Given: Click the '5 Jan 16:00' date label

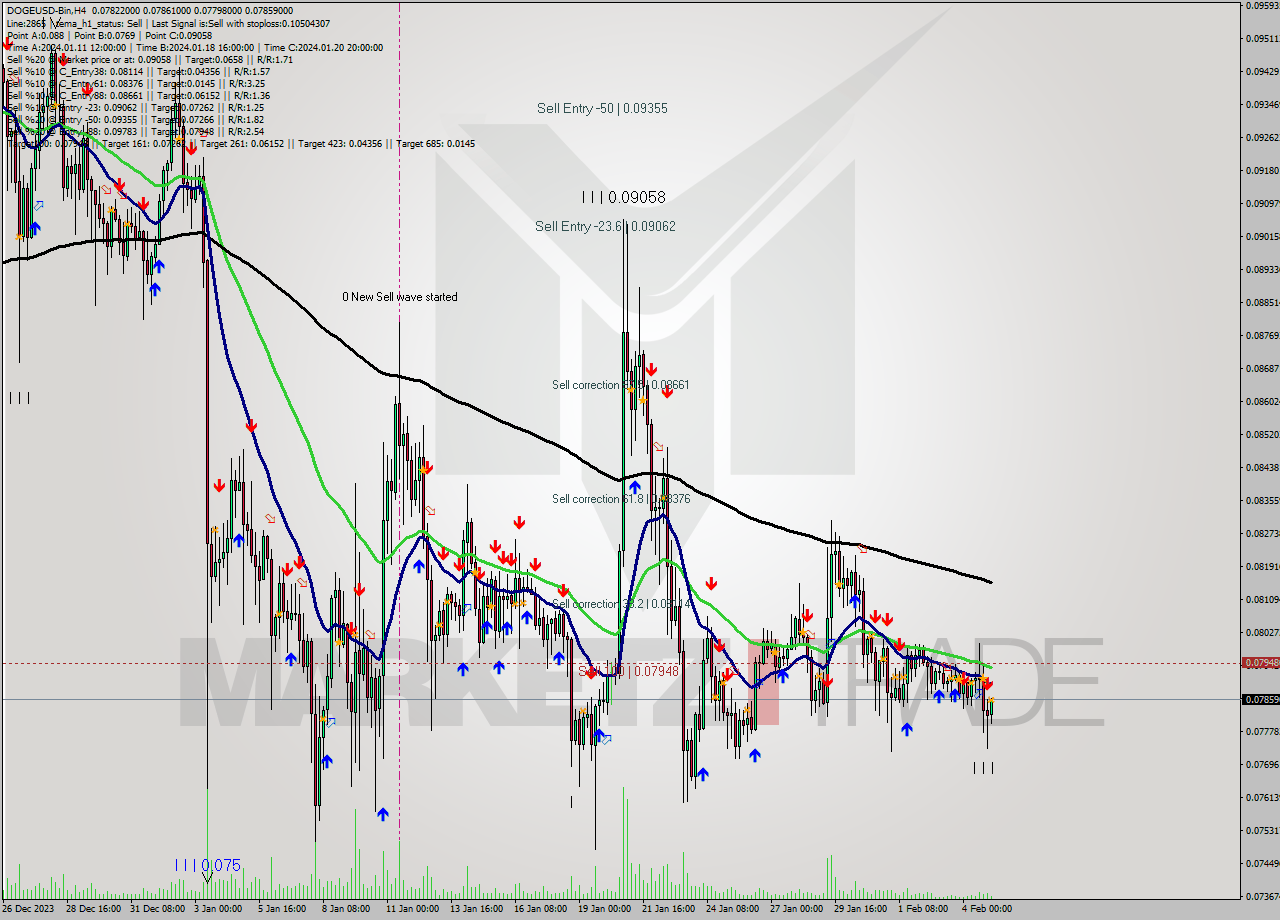Looking at the screenshot, I should 283,909.
